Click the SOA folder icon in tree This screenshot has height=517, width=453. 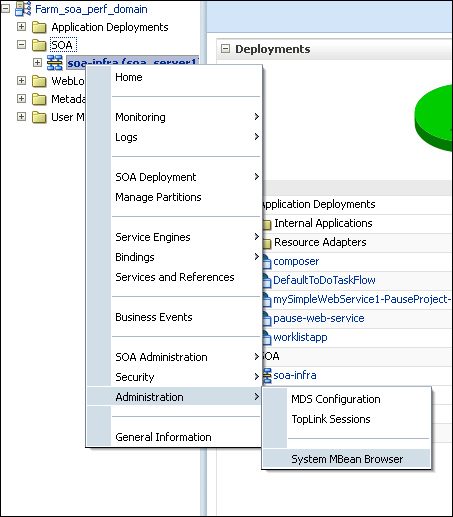39,45
